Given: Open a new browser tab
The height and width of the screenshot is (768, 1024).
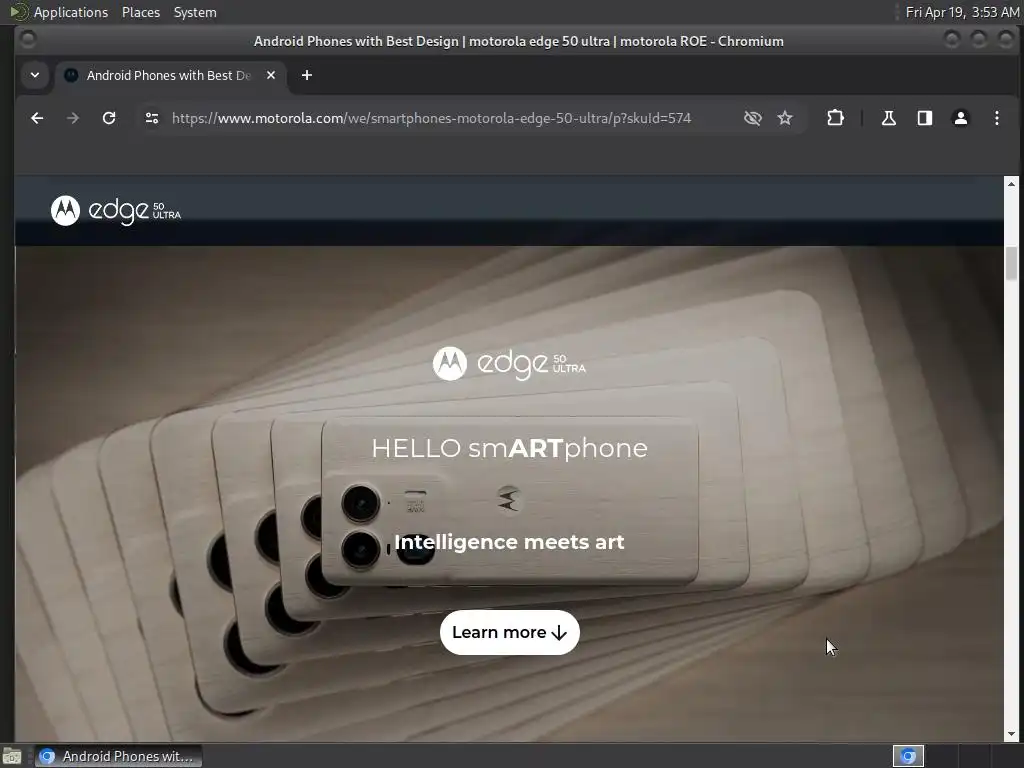Looking at the screenshot, I should (307, 75).
